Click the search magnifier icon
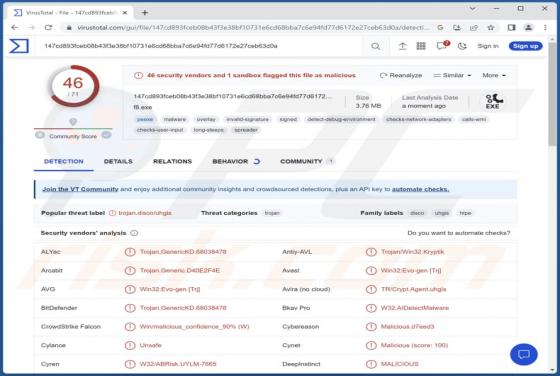560x376 pixels. click(x=375, y=46)
